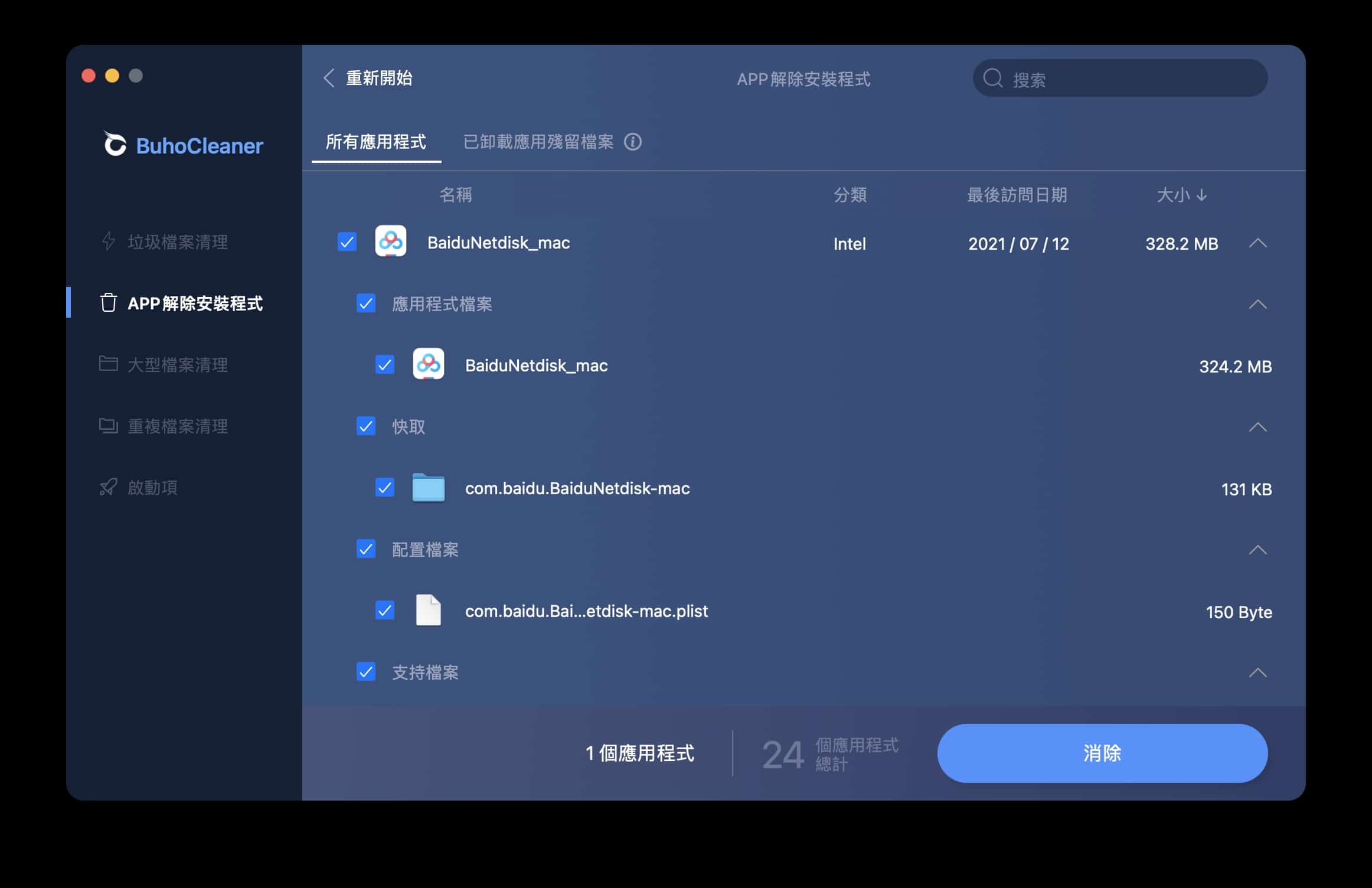The image size is (1372, 888).
Task: Click 重新開始 to start over
Action: click(379, 77)
